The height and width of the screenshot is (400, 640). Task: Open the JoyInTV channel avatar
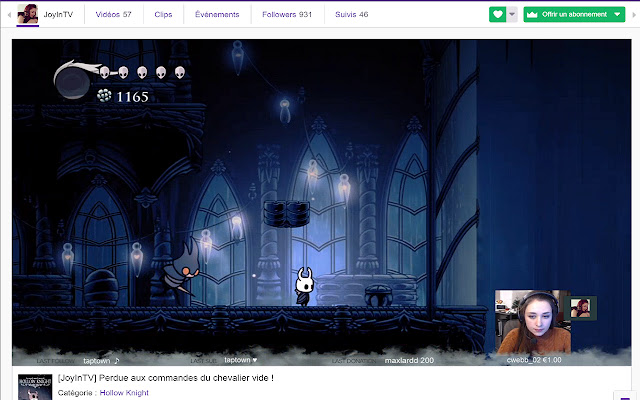[28, 14]
